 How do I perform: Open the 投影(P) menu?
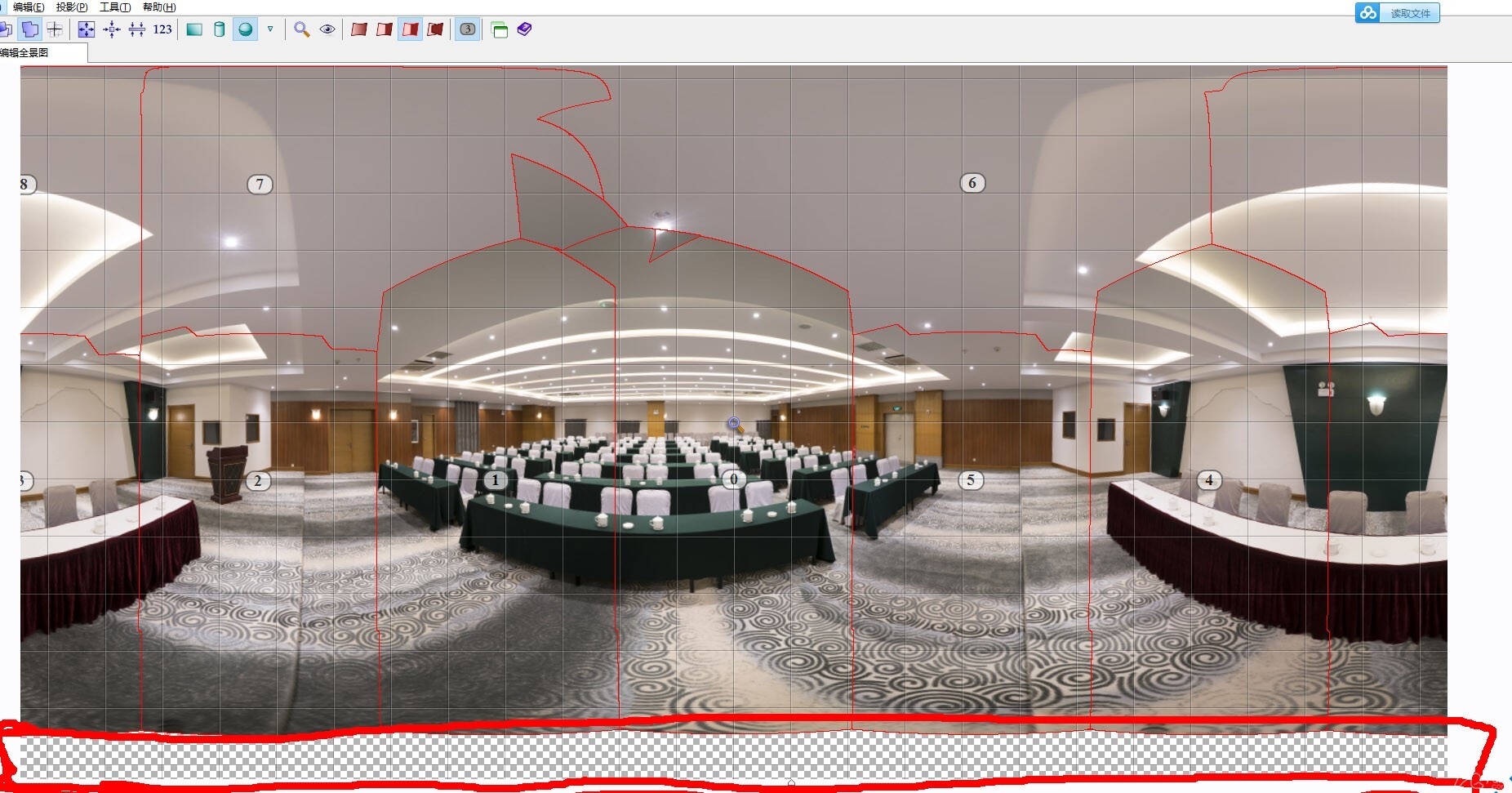[x=72, y=7]
